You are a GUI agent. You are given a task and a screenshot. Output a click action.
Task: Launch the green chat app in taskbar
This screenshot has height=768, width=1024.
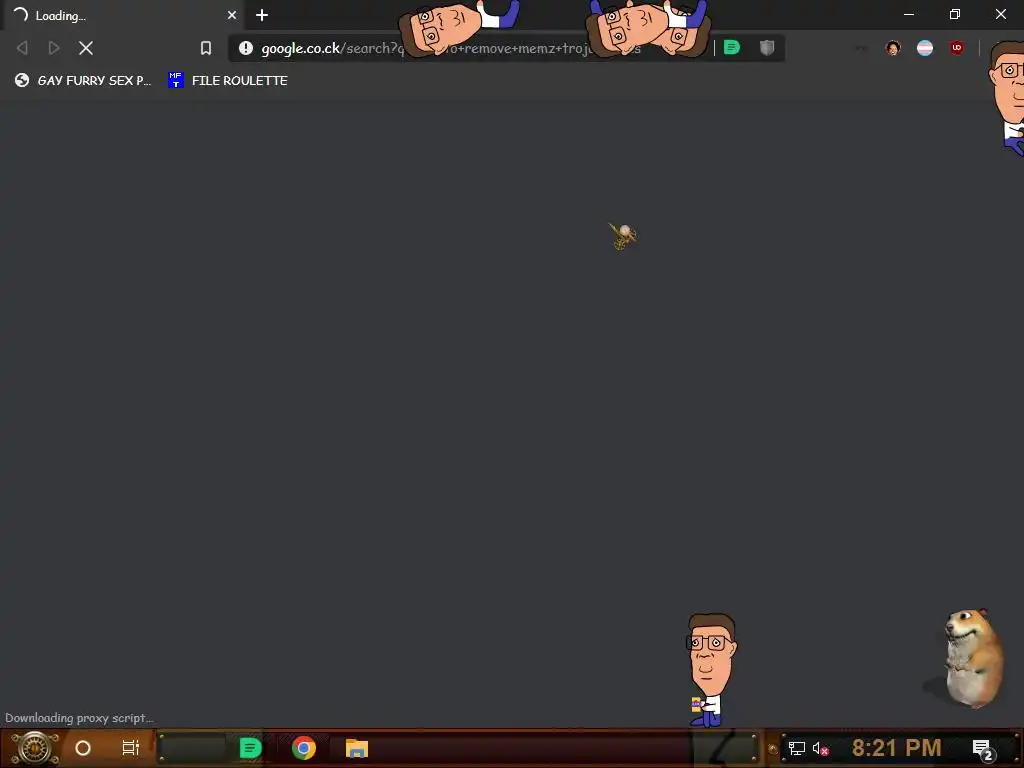[250, 748]
